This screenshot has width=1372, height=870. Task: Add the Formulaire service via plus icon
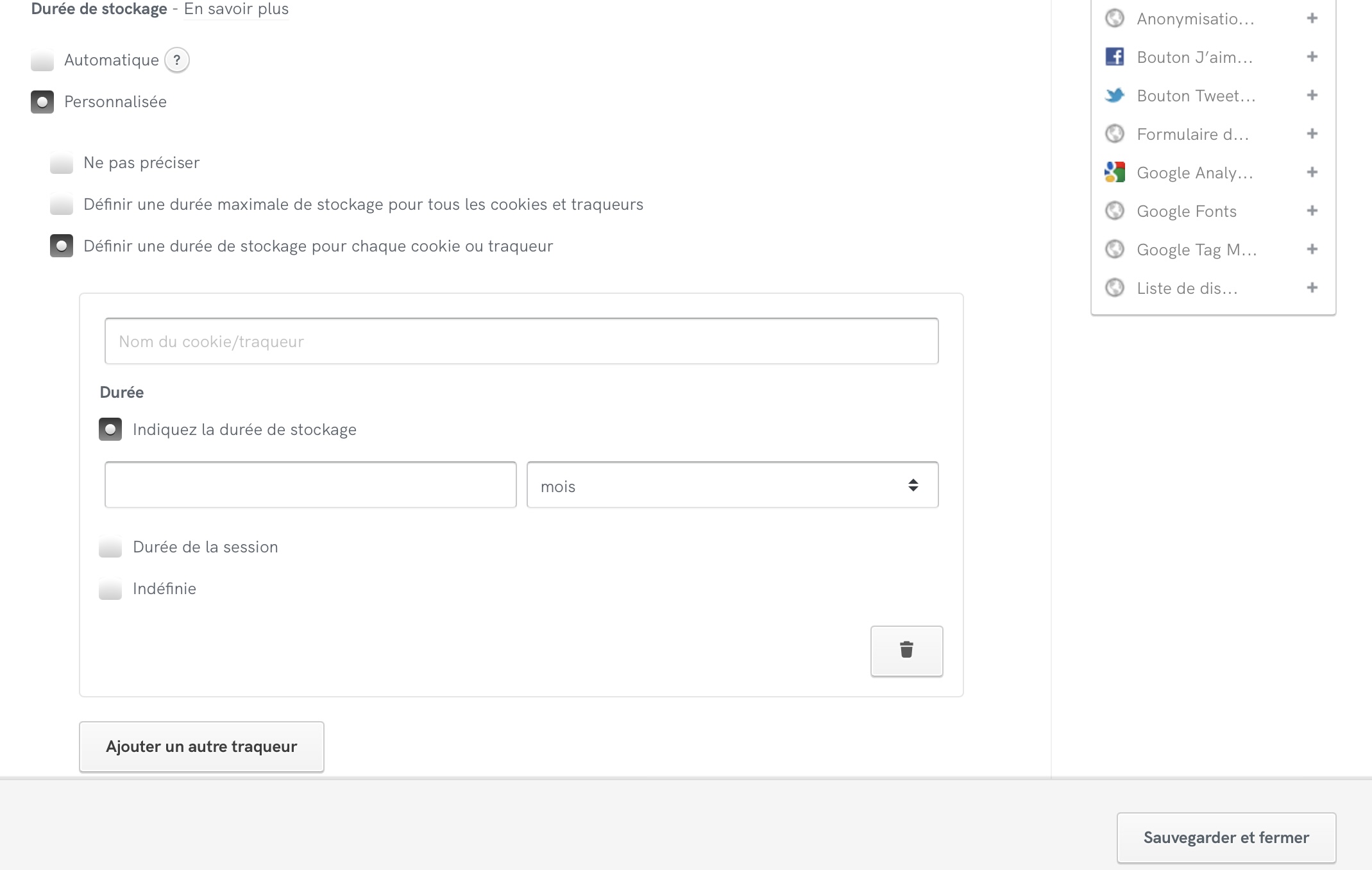1312,134
